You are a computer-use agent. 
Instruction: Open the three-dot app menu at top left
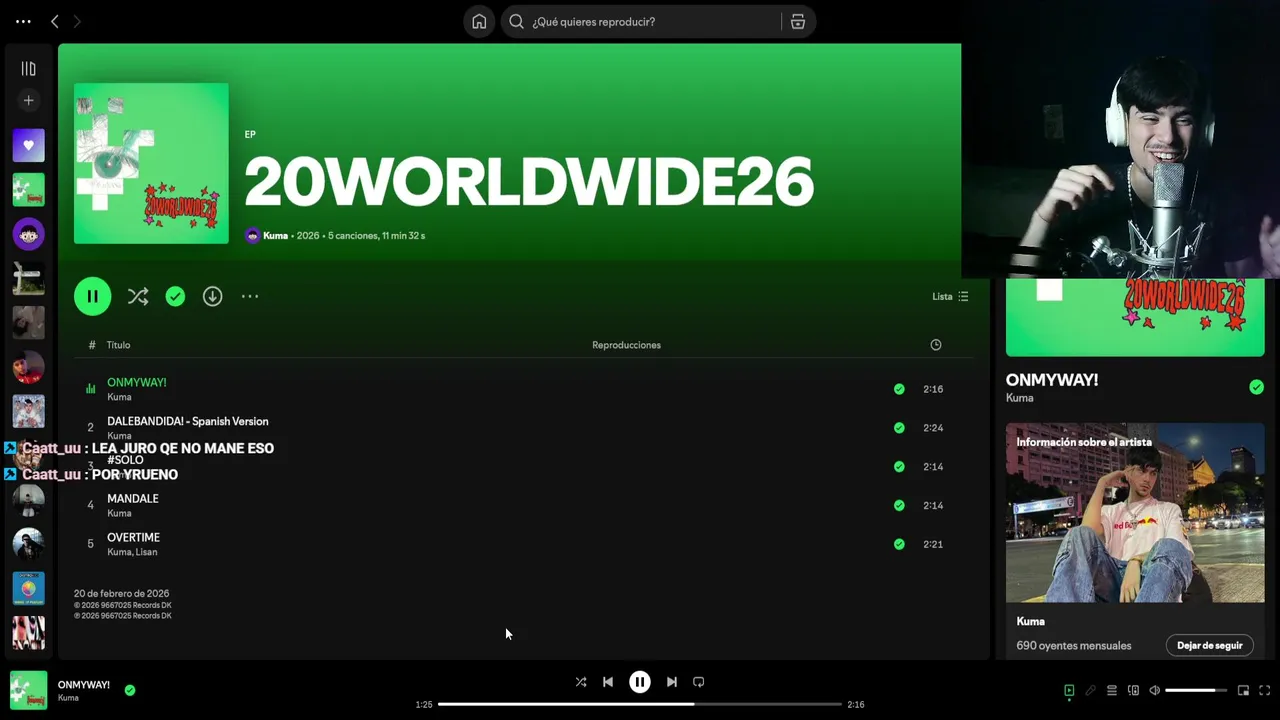pos(23,21)
